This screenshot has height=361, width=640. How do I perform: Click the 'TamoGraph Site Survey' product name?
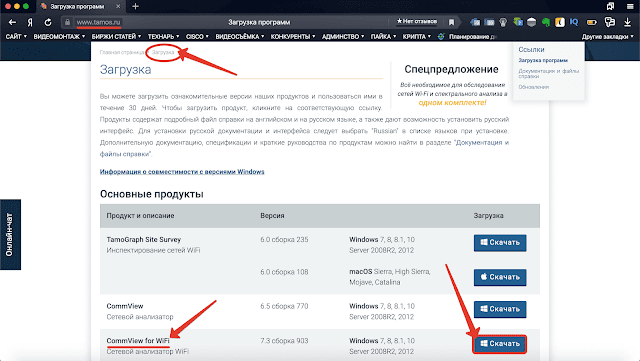(x=144, y=239)
